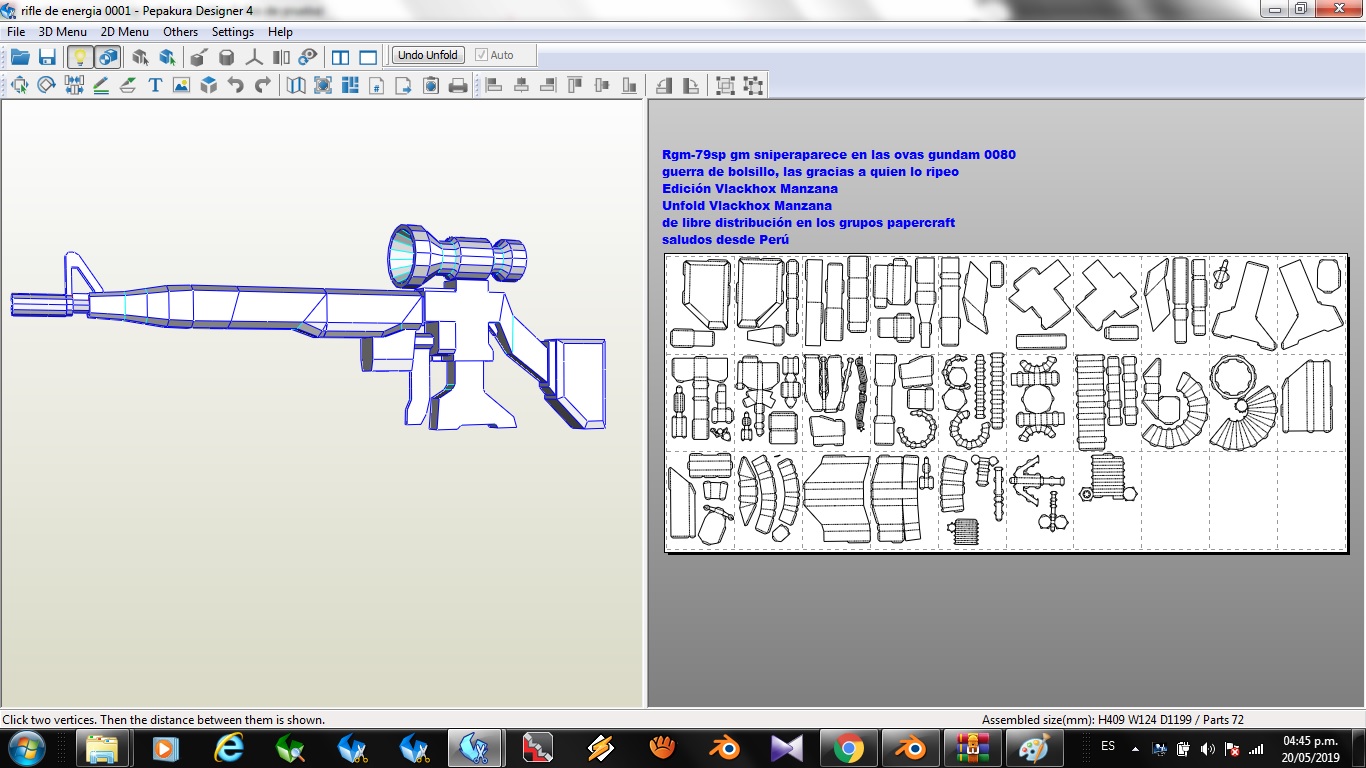Click the blue cube with cursor icon
The height and width of the screenshot is (768, 1366).
click(167, 56)
